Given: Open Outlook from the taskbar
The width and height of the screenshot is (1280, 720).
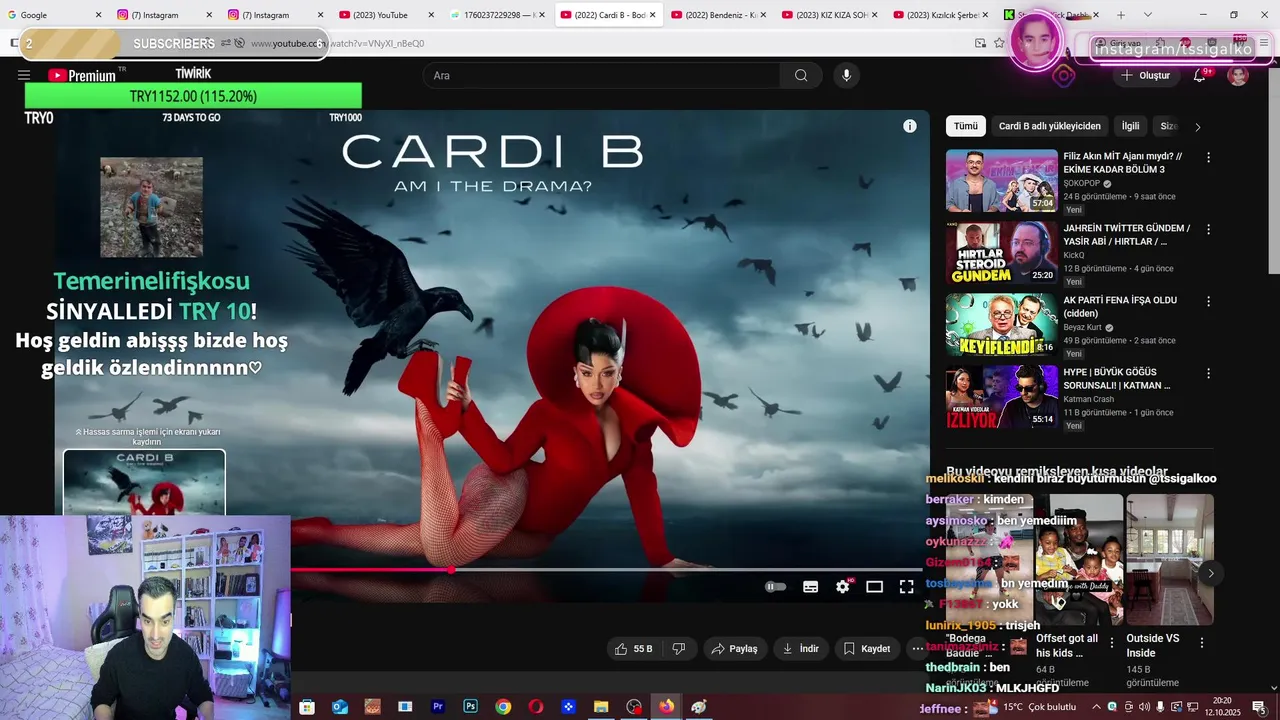Looking at the screenshot, I should pyautogui.click(x=340, y=707).
